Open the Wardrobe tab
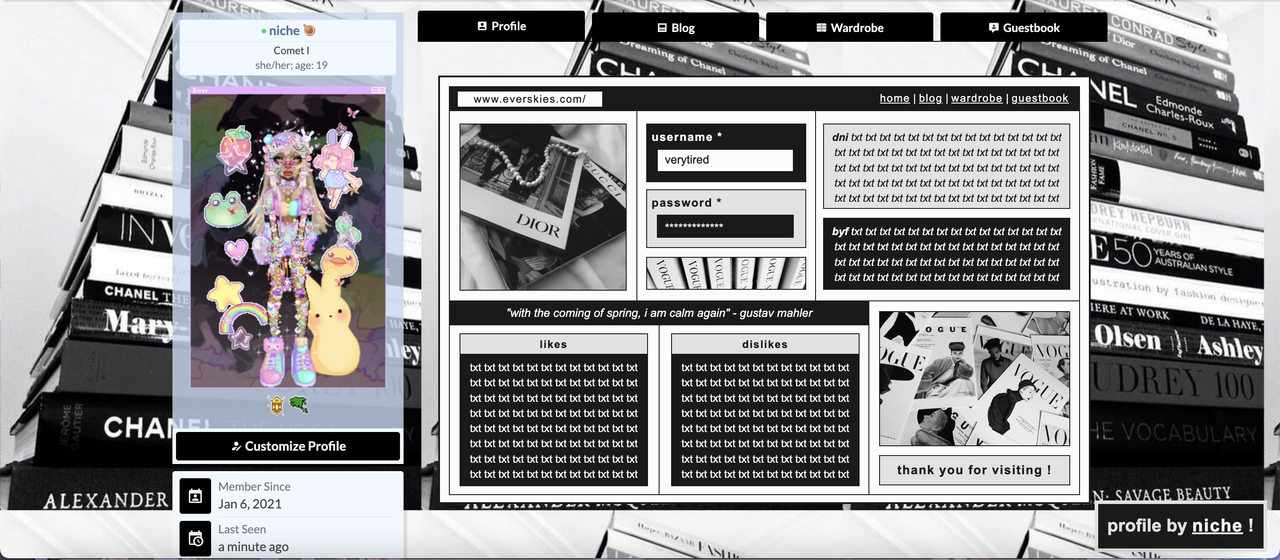The image size is (1280, 560). [x=849, y=28]
